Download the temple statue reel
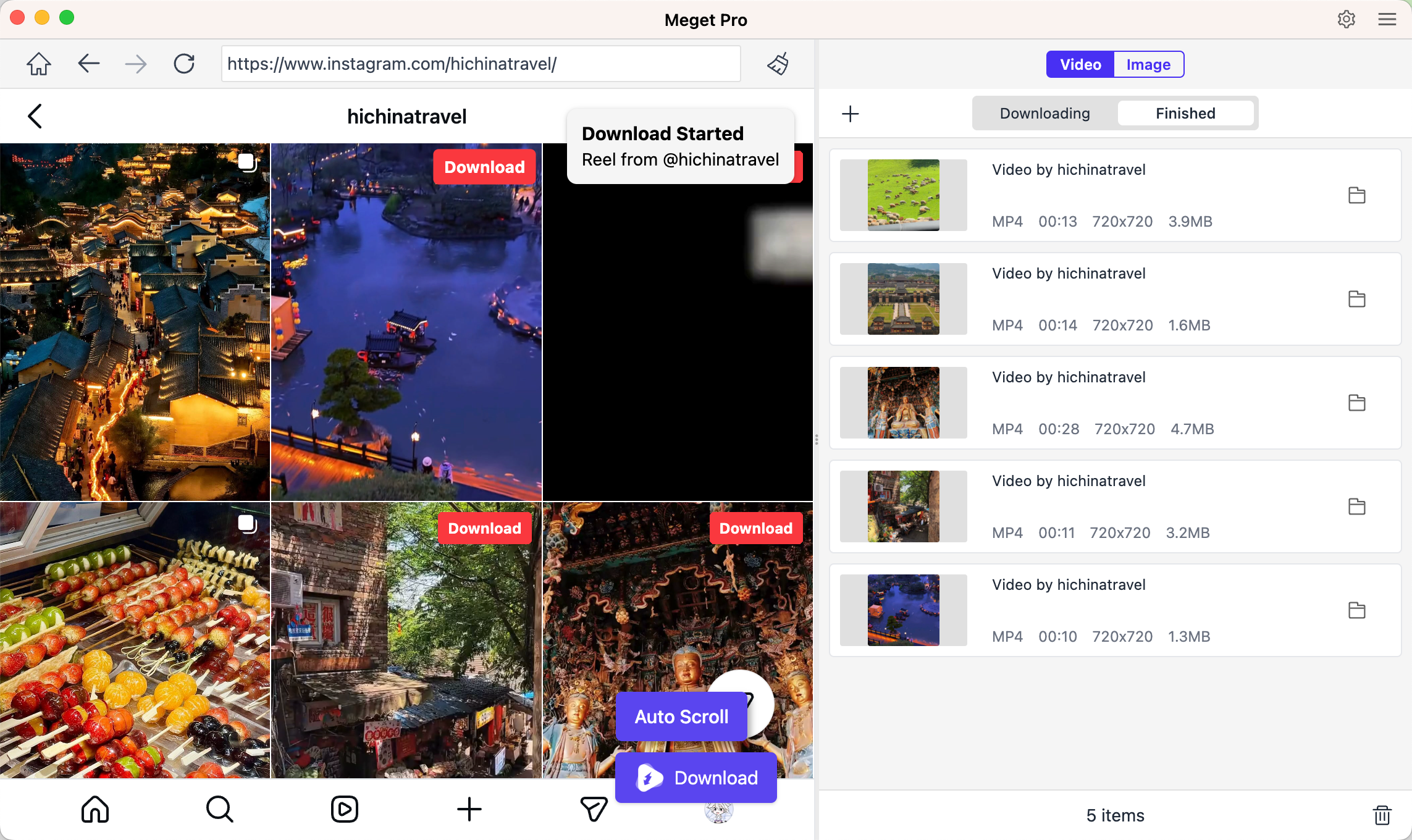 [x=756, y=528]
